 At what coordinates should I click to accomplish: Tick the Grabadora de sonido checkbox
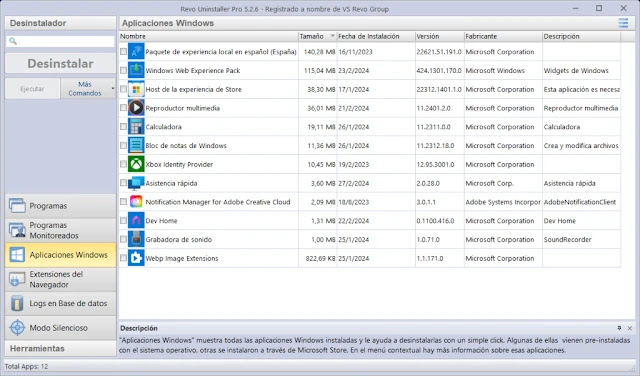[x=123, y=240]
